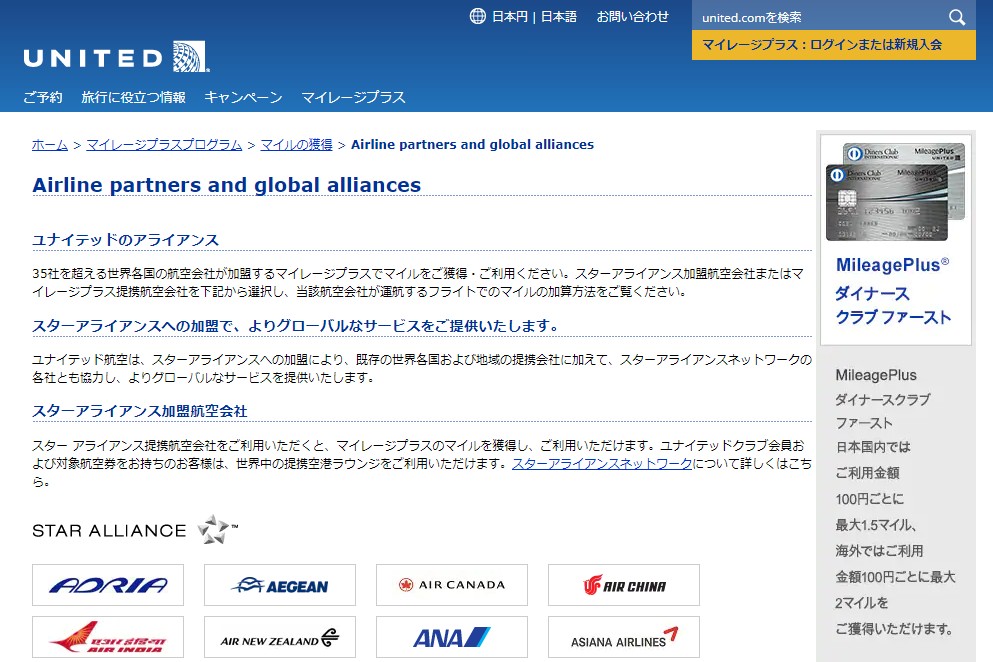This screenshot has width=993, height=662.
Task: Click the MileagePlus login or sign-up button
Action: (833, 45)
